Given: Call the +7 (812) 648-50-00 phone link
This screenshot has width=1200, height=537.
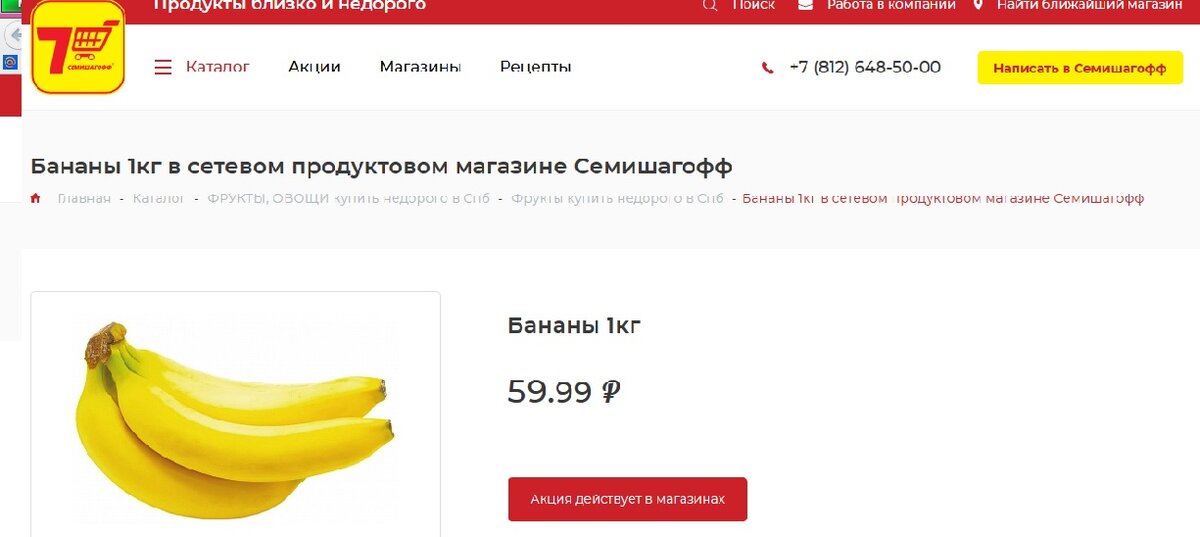Looking at the screenshot, I should tap(865, 67).
